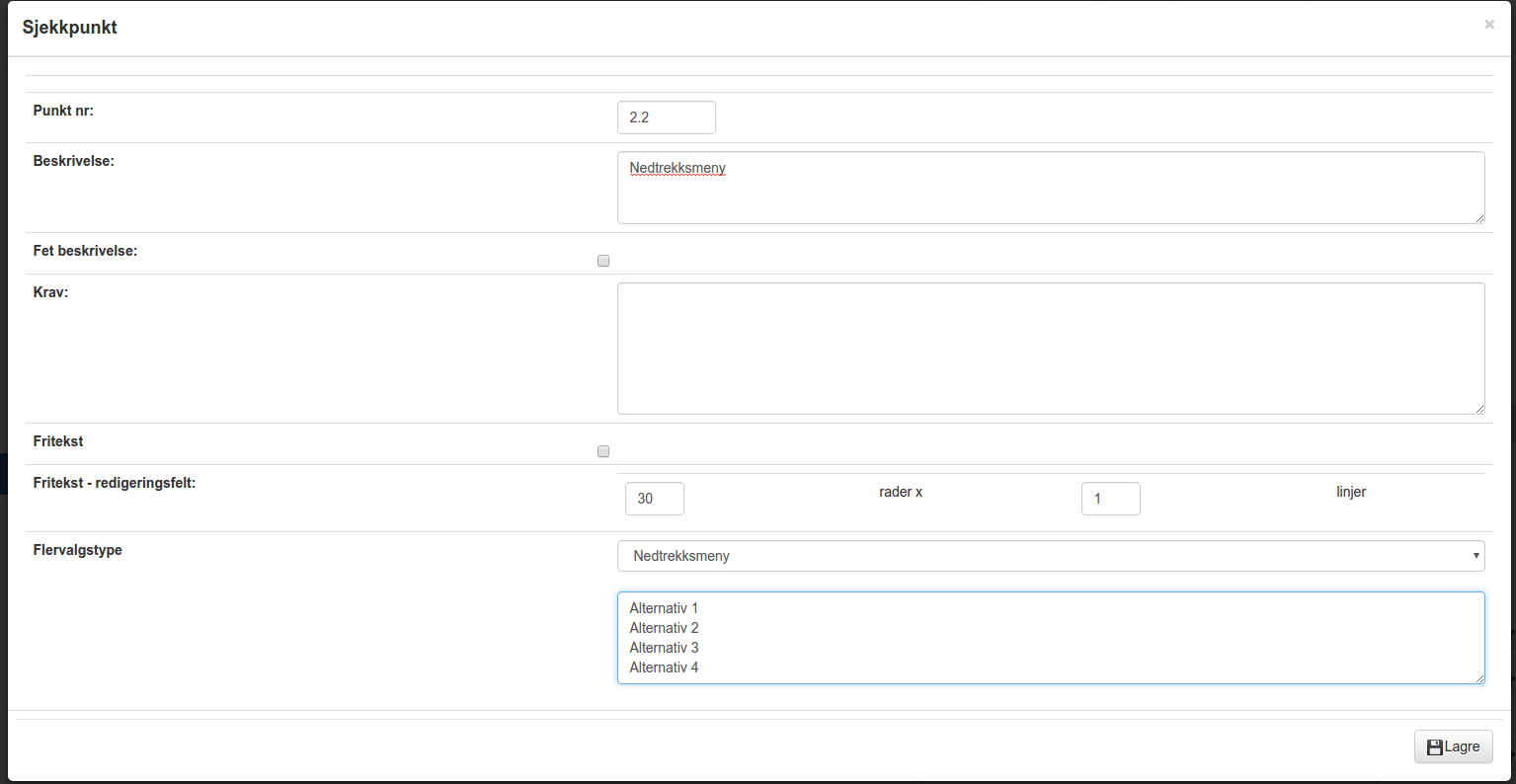Click the Flervalgstype label
This screenshot has height=784, width=1516.
tap(78, 550)
